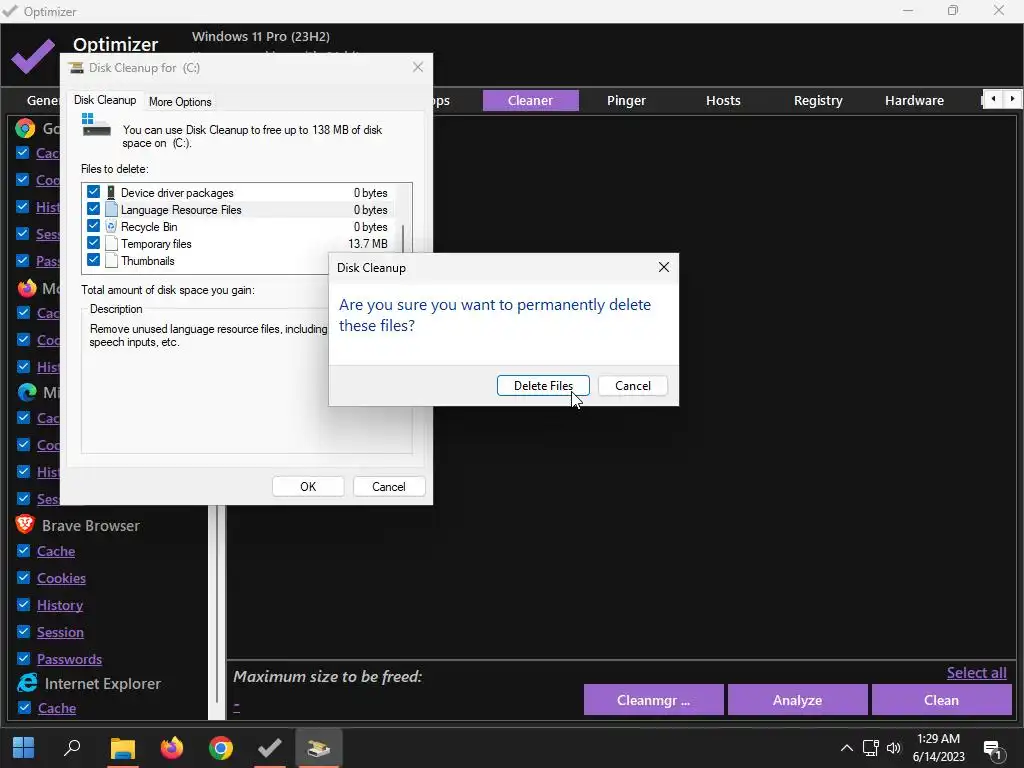Viewport: 1024px width, 768px height.
Task: Switch to Disk Cleanup taskbar icon
Action: 318,748
